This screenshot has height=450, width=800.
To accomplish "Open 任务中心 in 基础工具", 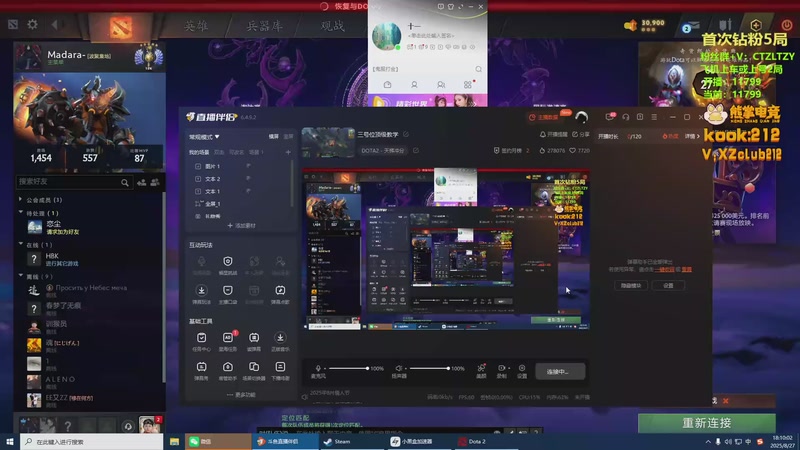I will pyautogui.click(x=202, y=341).
